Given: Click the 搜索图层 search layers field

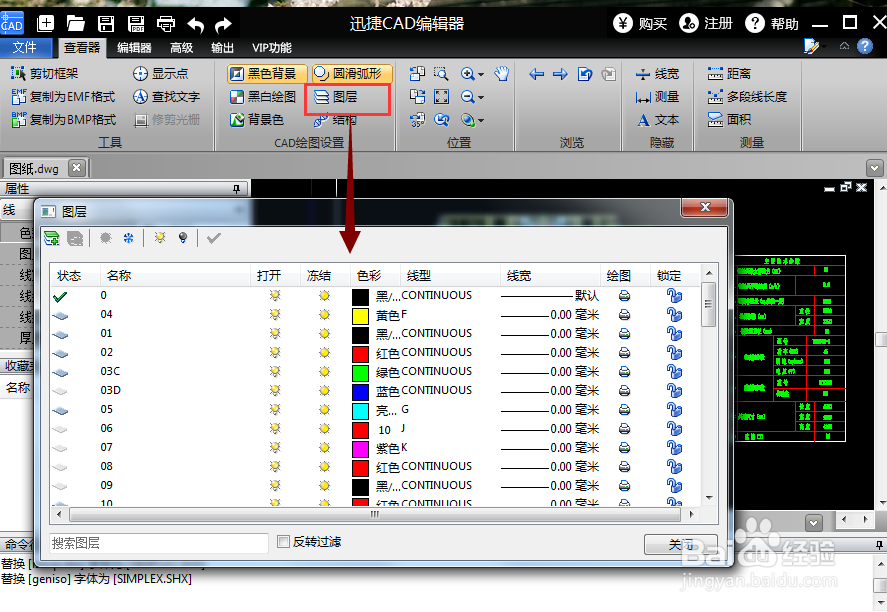Looking at the screenshot, I should (x=159, y=543).
